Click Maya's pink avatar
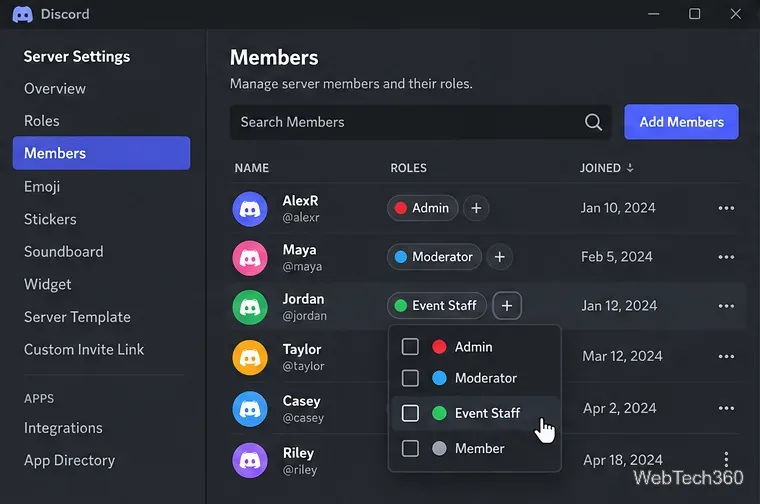This screenshot has width=760, height=504. point(250,258)
